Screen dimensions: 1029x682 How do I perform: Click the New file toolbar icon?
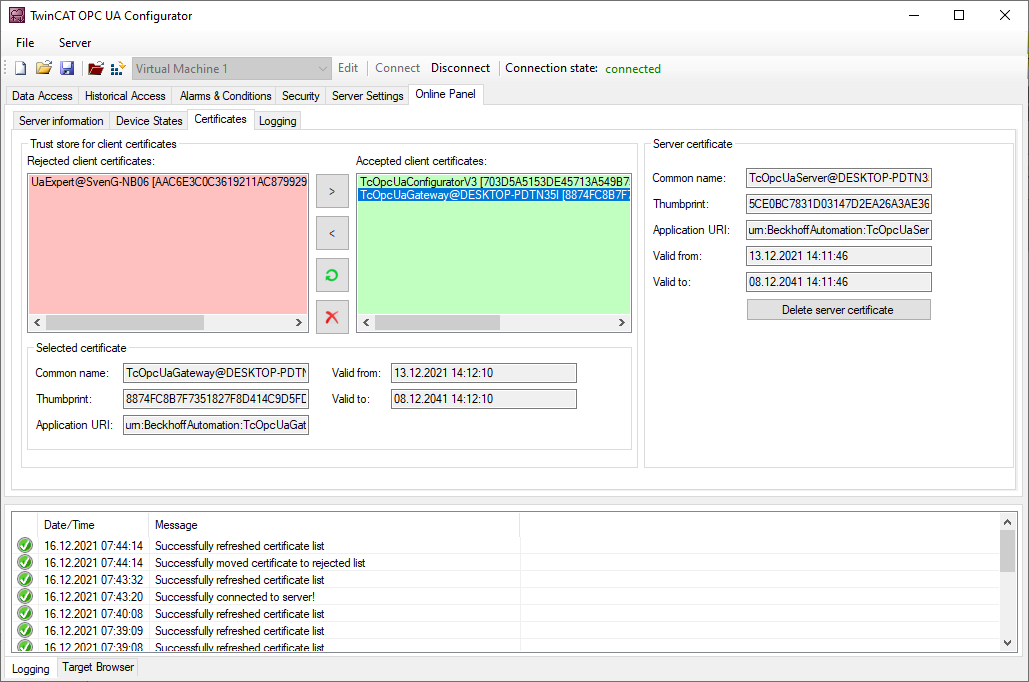[x=21, y=68]
